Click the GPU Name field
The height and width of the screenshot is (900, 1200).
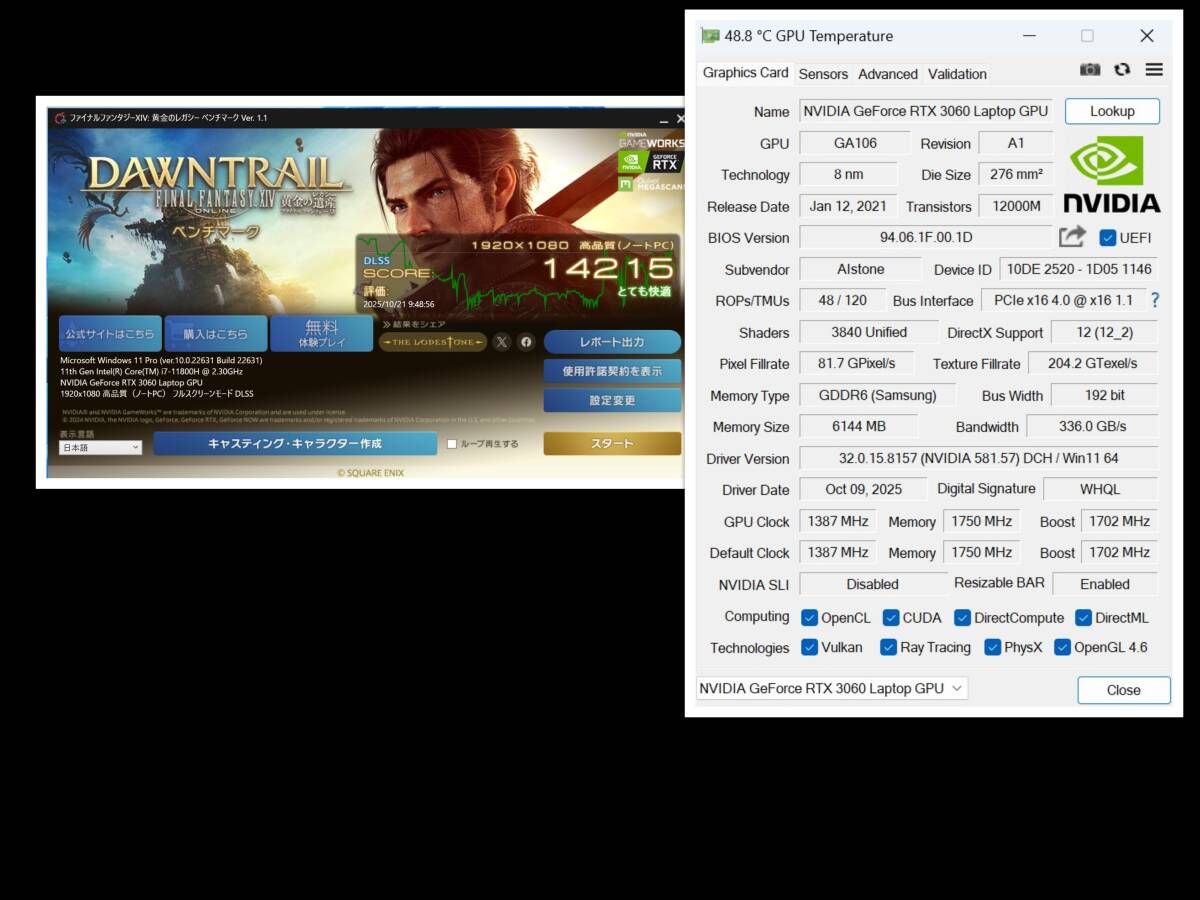coord(926,112)
